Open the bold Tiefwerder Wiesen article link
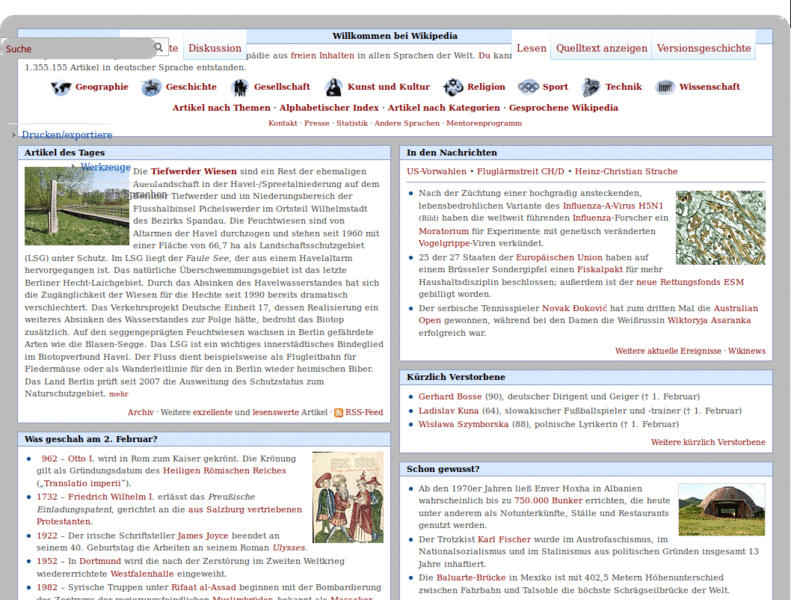Screen dimensions: 800x600 click(194, 171)
